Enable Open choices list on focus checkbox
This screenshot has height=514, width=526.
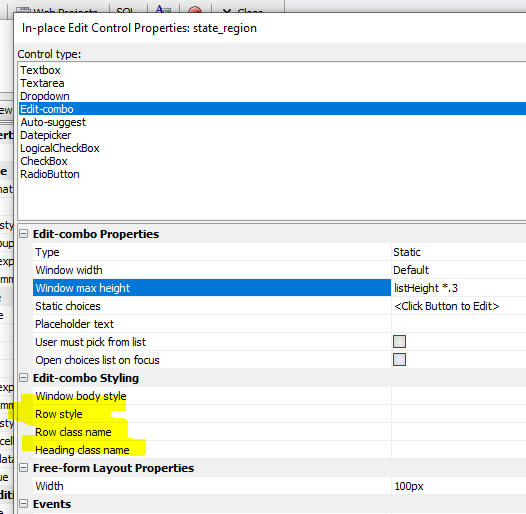click(399, 360)
